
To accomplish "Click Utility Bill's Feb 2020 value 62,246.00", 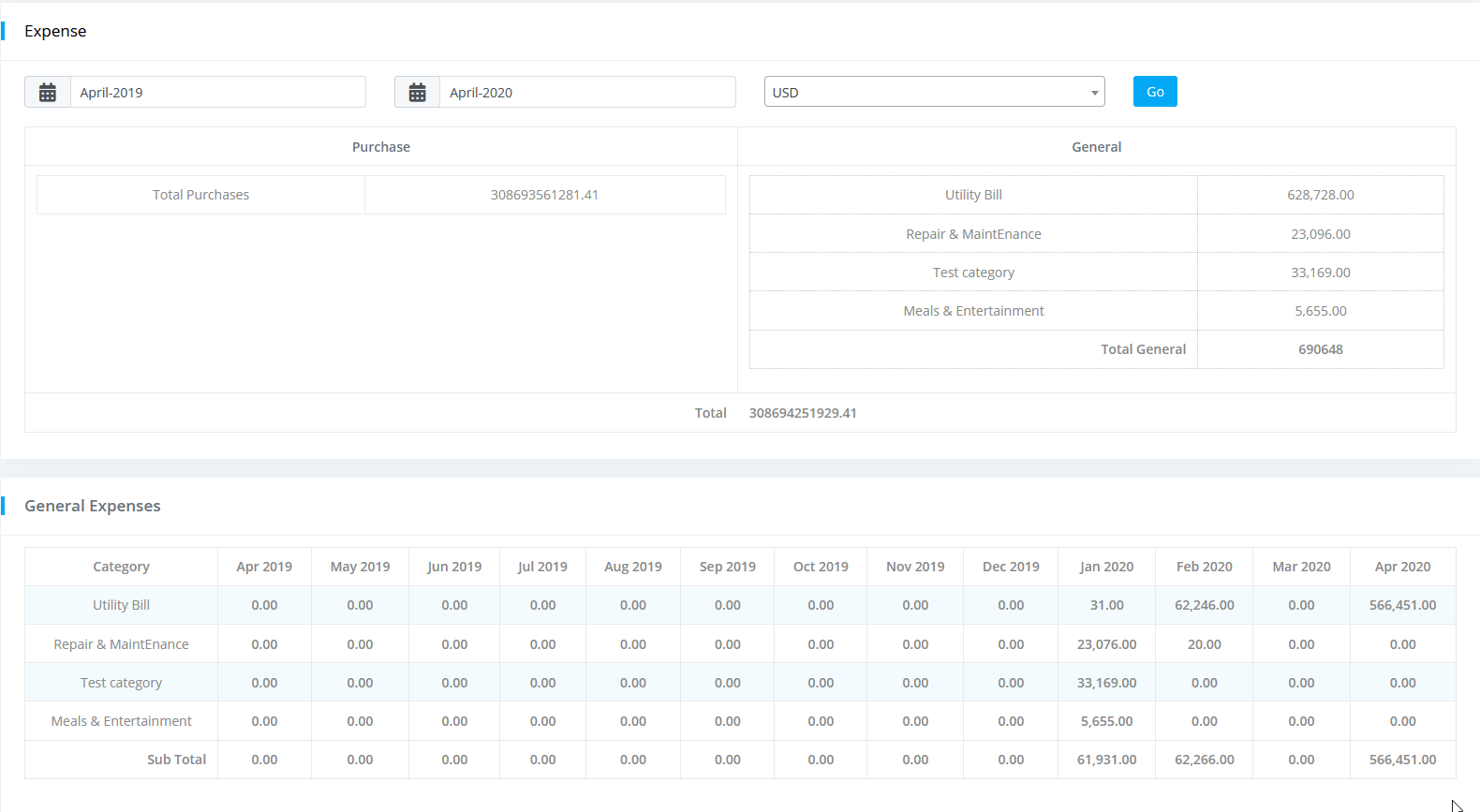I will pyautogui.click(x=1204, y=605).
